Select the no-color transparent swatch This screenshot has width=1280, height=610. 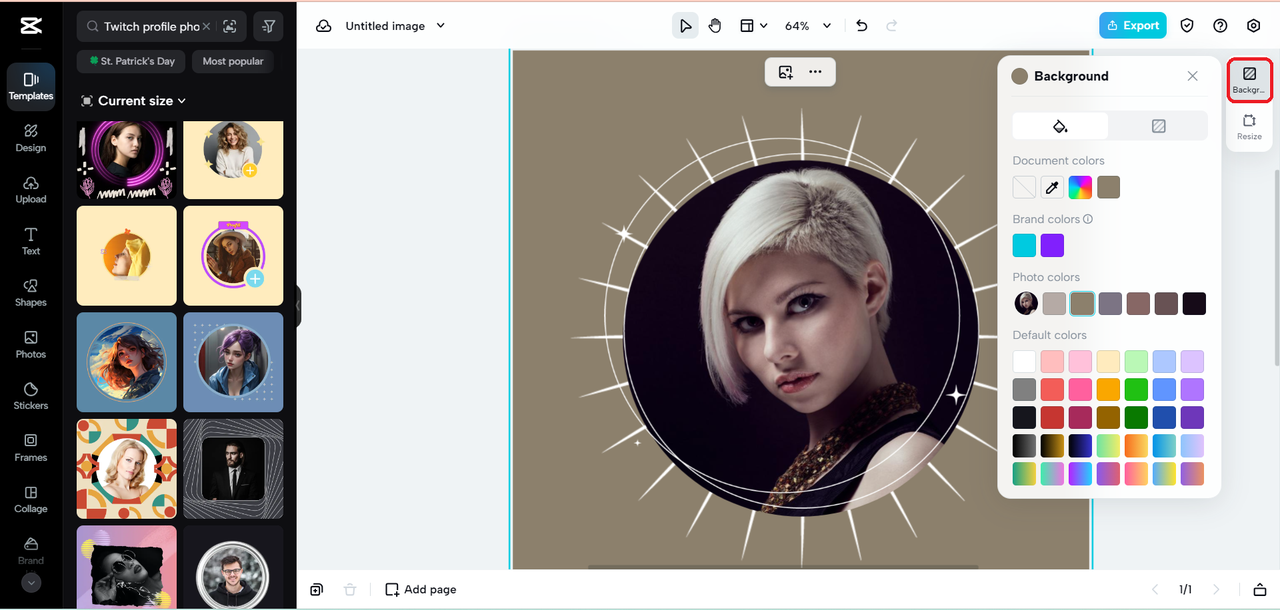point(1024,187)
